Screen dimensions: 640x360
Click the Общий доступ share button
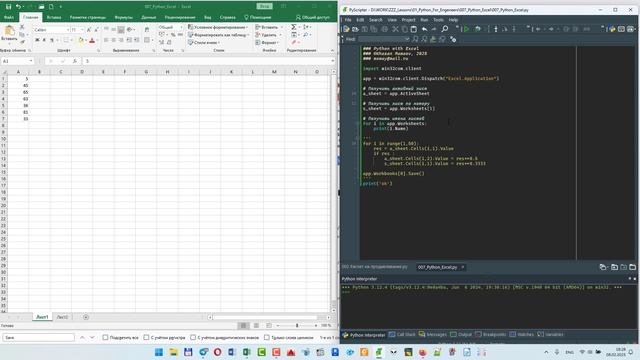313,17
